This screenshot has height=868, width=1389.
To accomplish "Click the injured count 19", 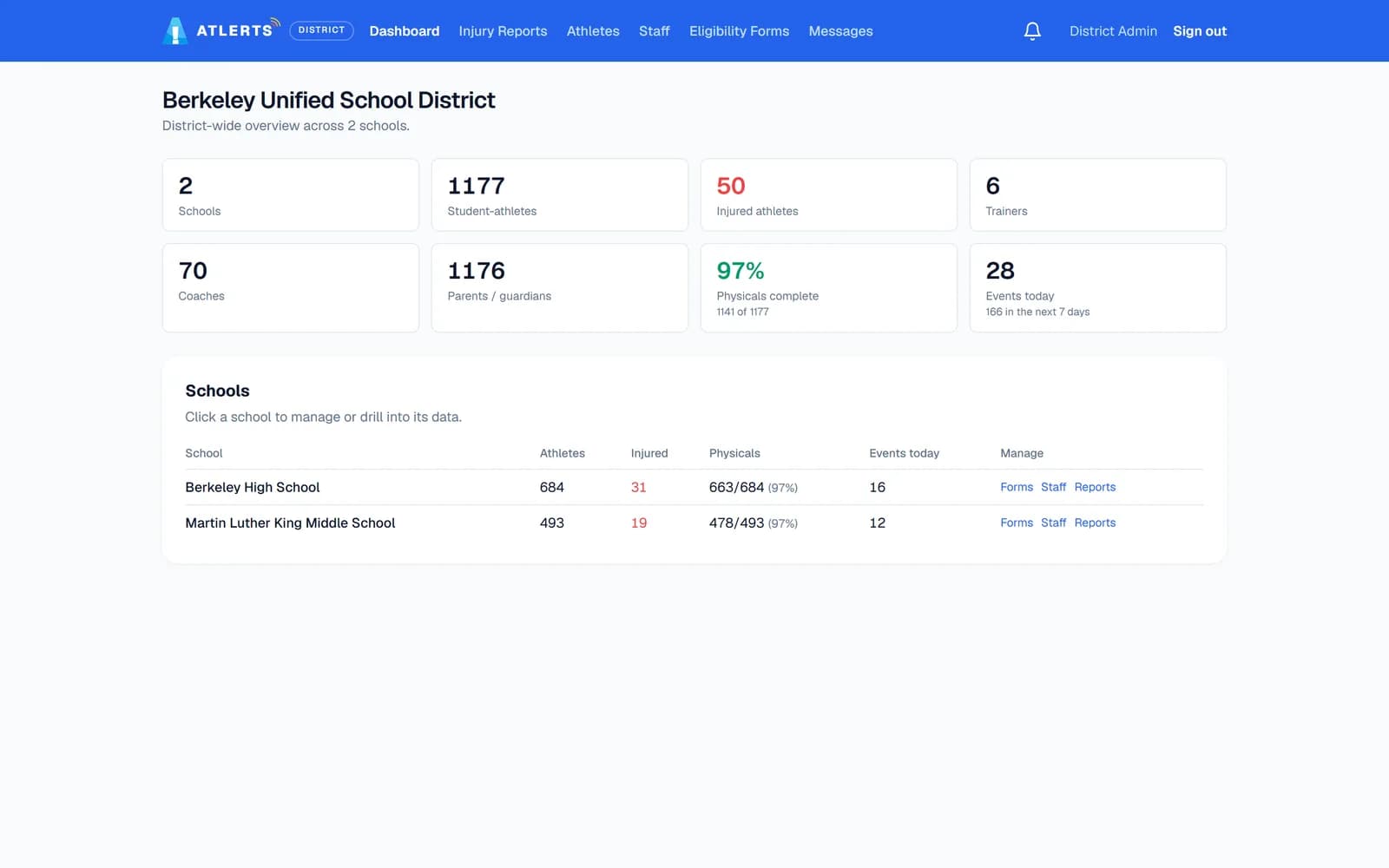I will (639, 523).
